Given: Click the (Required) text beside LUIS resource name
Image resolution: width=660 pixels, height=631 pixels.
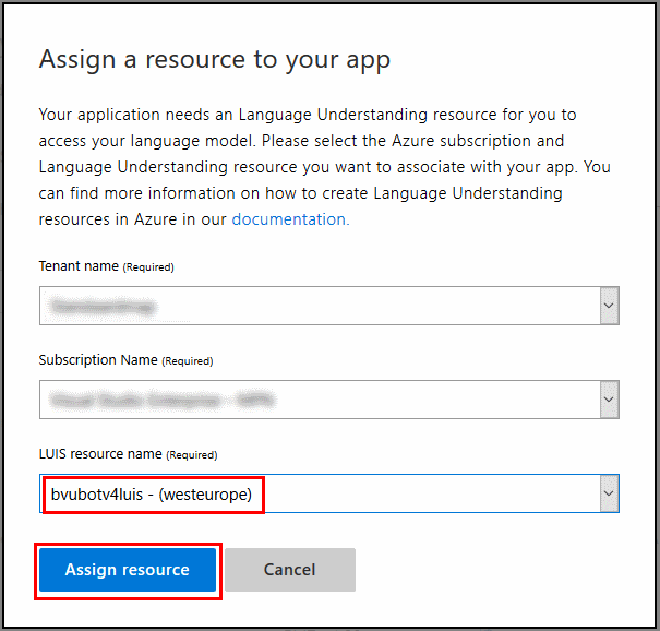Looking at the screenshot, I should pyautogui.click(x=190, y=455).
